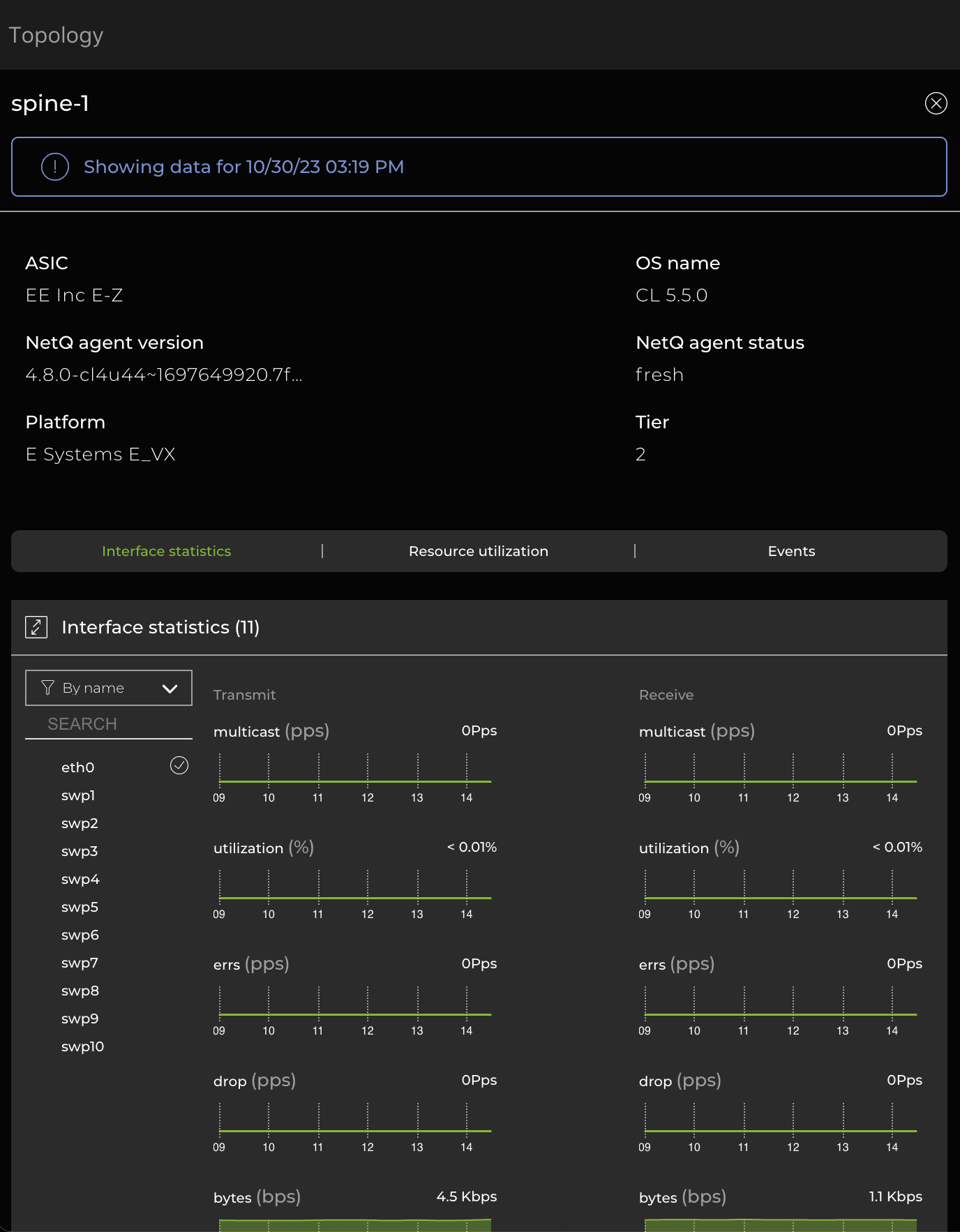
Task: Select interface swp2 in the list
Action: [80, 823]
